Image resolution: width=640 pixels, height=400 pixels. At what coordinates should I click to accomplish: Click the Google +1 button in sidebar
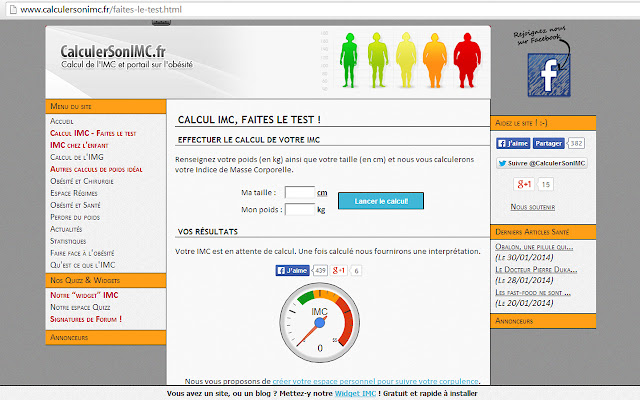[x=524, y=184]
